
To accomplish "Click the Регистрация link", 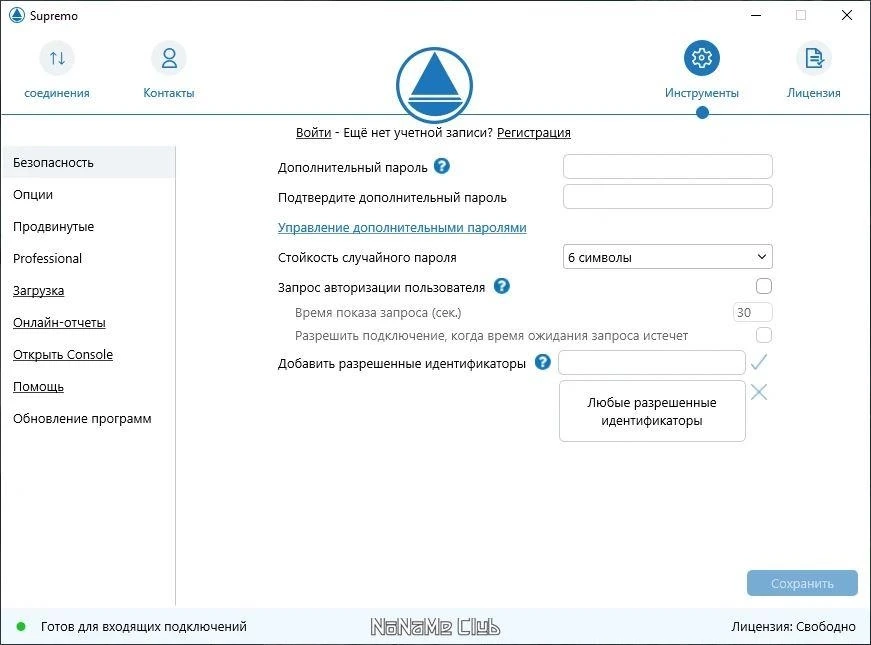I will coord(534,133).
